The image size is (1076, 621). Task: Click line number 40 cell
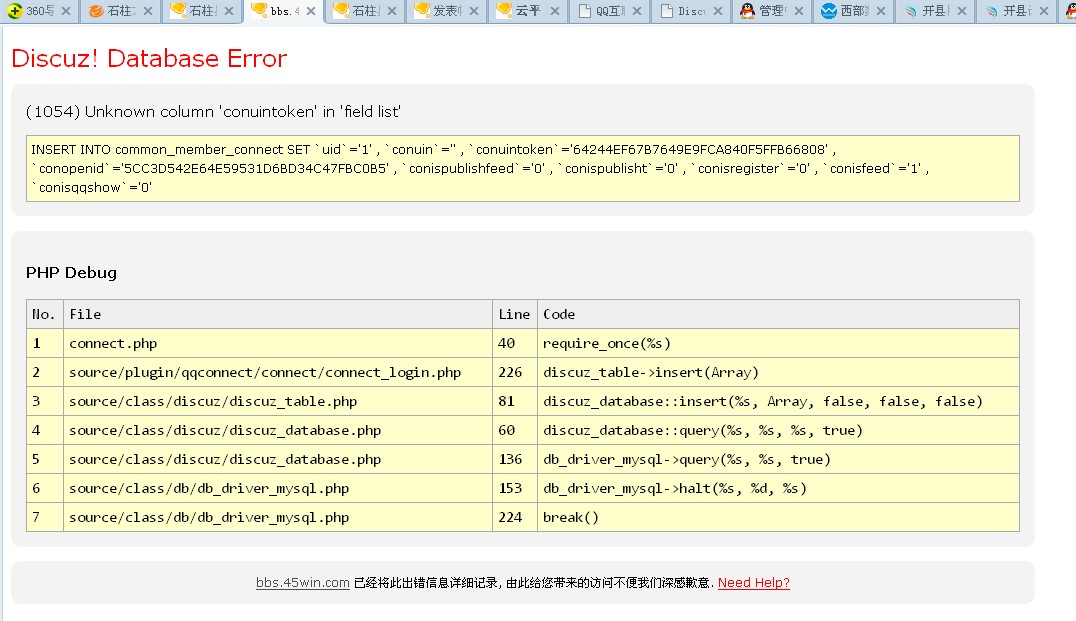(515, 343)
